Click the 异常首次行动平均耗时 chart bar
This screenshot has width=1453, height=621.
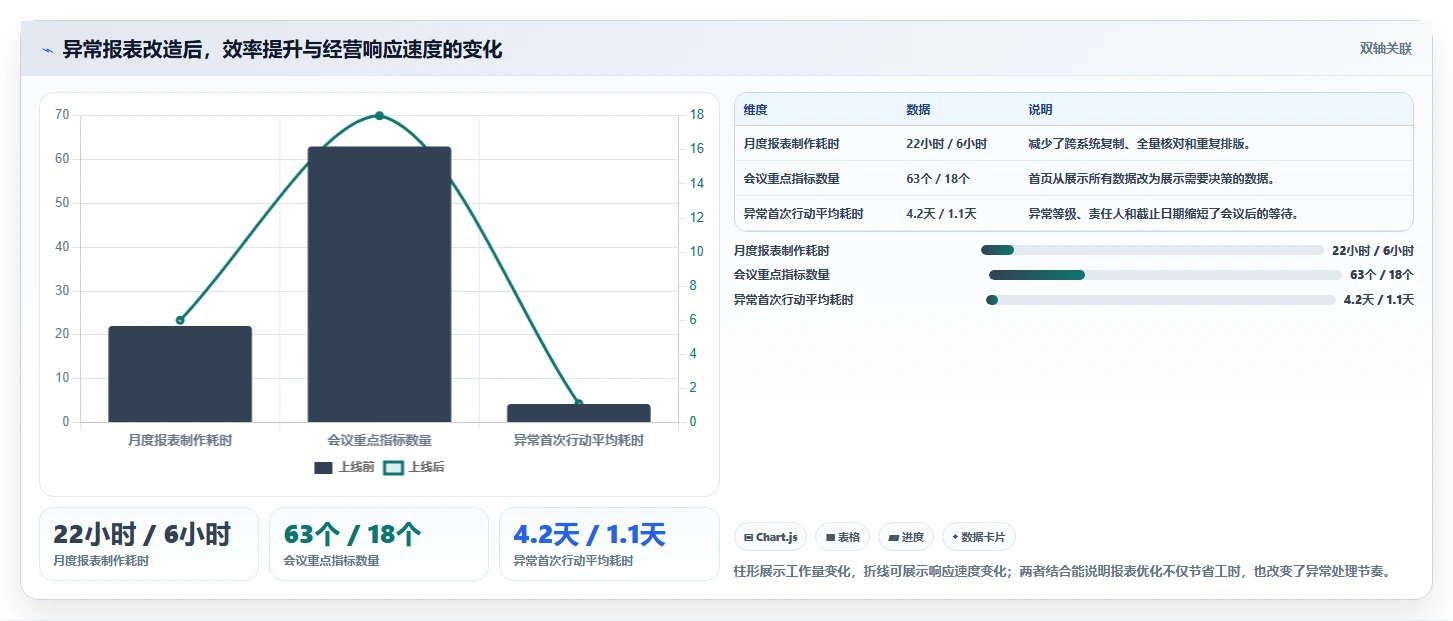tap(579, 413)
